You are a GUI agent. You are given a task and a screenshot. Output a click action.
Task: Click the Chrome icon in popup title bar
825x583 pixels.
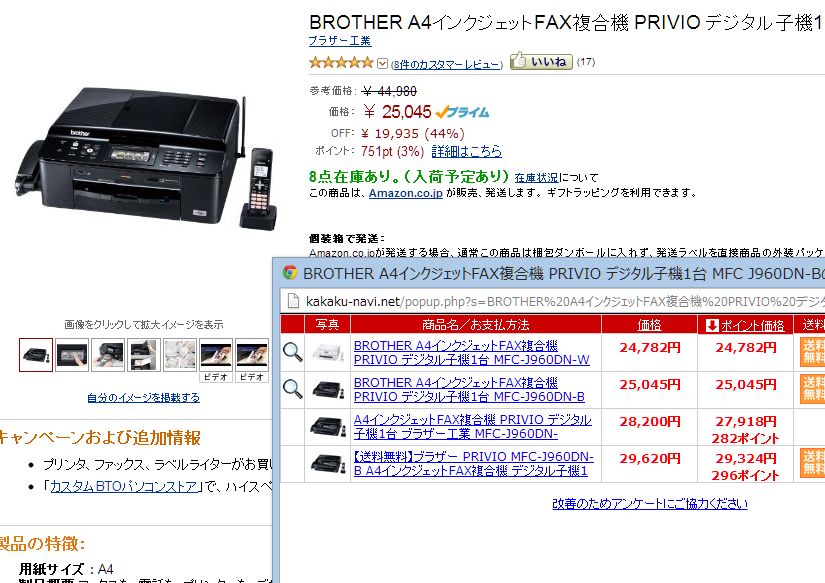(x=290, y=273)
